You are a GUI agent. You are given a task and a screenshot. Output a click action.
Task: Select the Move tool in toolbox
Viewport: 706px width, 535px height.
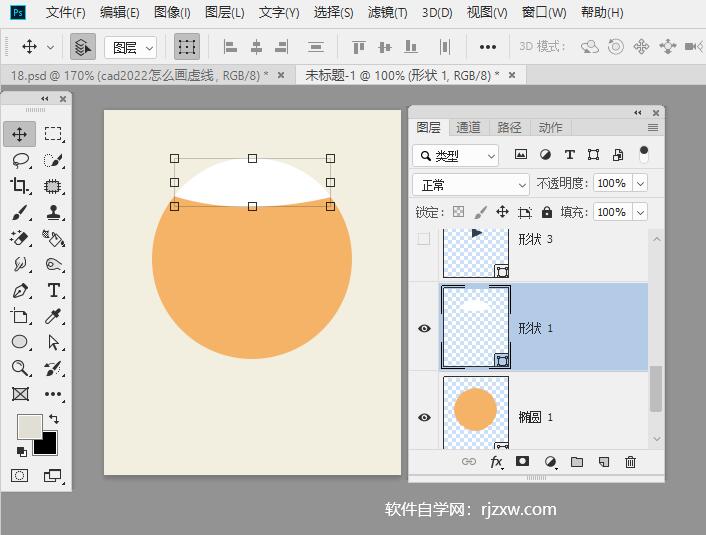pyautogui.click(x=19, y=134)
